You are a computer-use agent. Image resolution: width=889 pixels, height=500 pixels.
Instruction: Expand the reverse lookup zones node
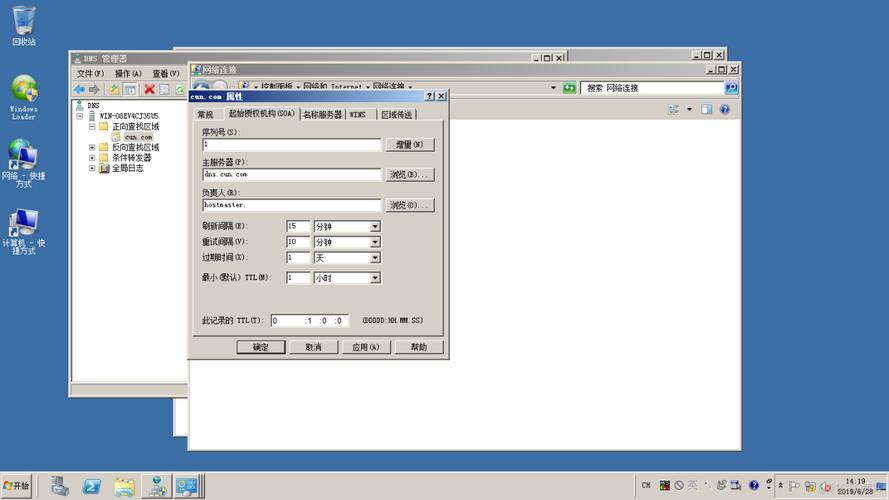click(x=92, y=147)
